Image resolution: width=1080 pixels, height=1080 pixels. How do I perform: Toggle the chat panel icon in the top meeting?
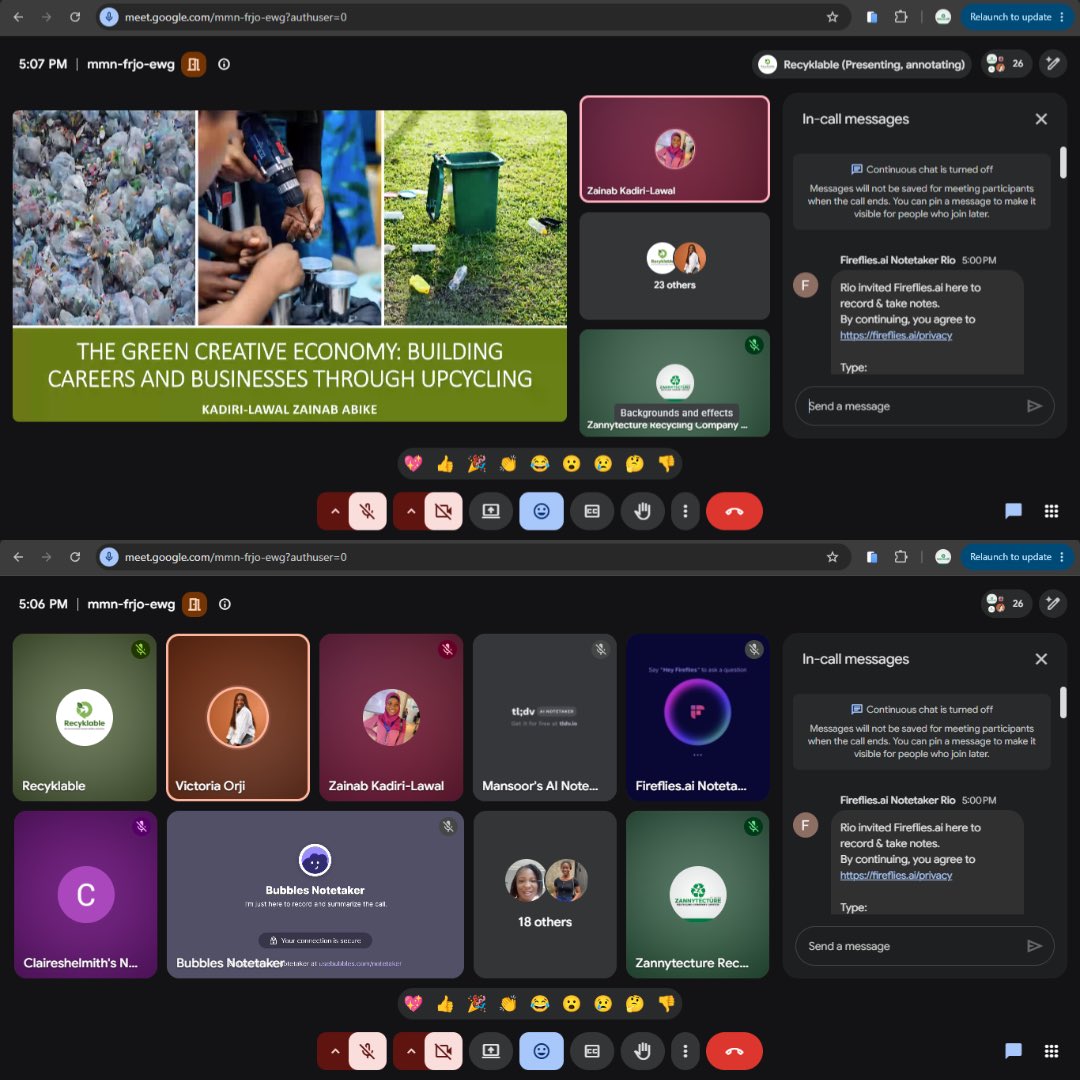[x=1013, y=511]
